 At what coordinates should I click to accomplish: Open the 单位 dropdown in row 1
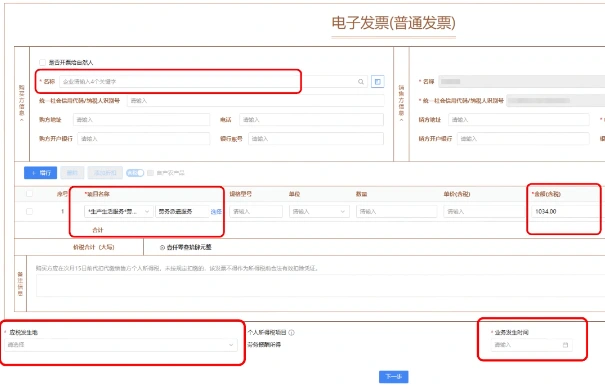point(319,211)
